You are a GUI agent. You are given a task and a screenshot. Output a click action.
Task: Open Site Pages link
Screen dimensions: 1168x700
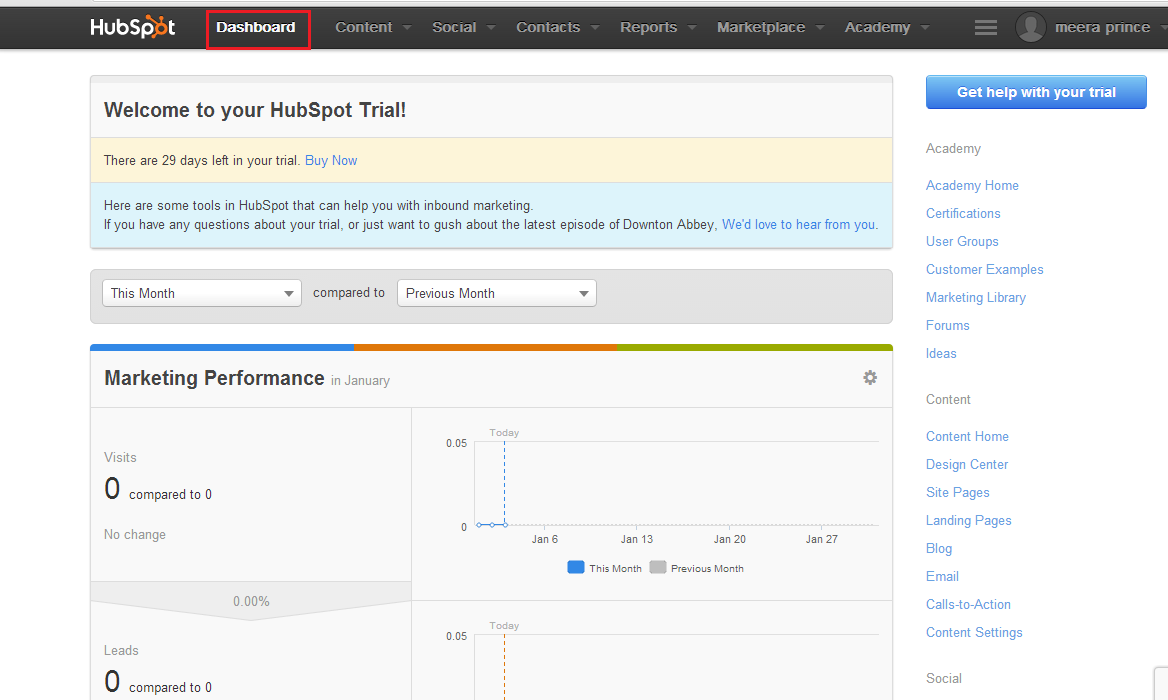pos(958,492)
